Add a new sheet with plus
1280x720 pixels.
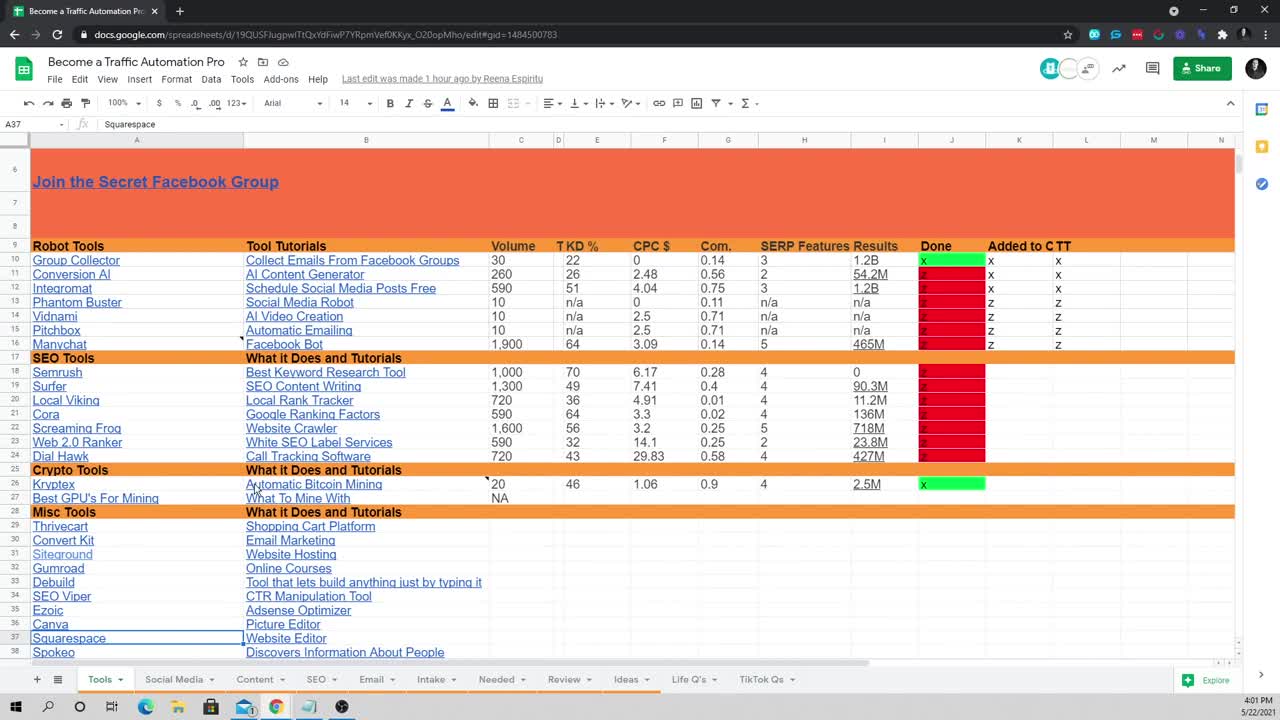click(37, 680)
